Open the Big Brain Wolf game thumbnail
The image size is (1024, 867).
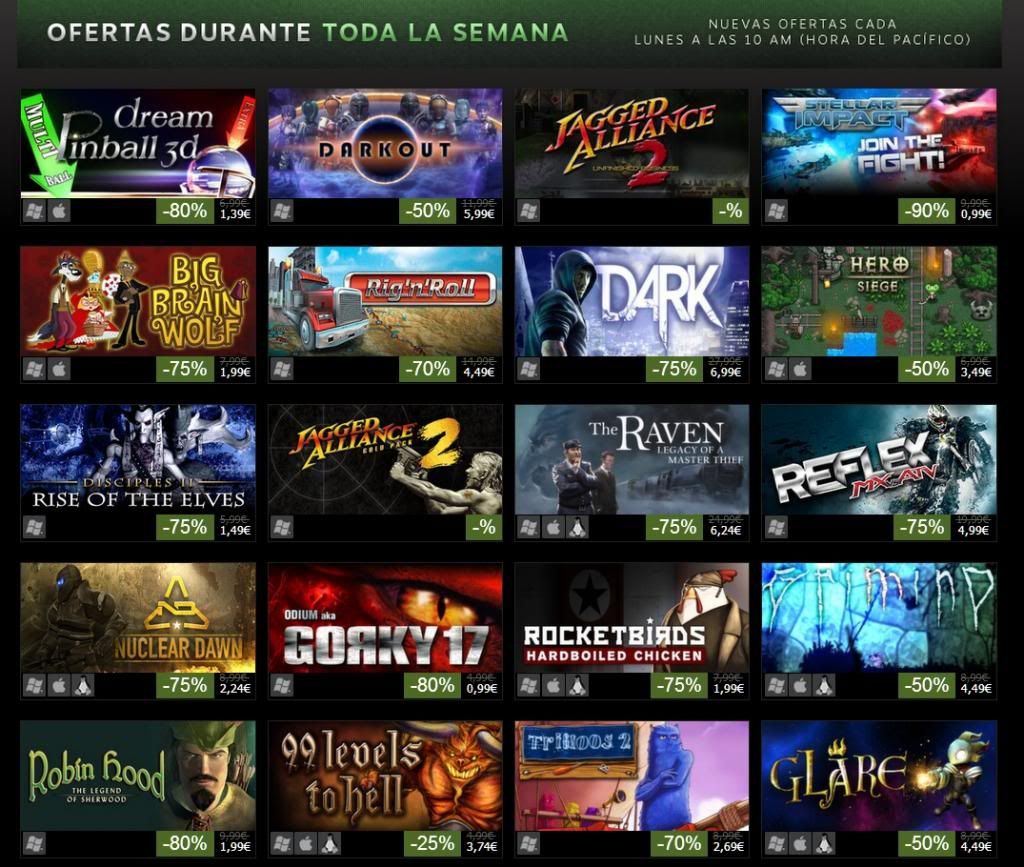[x=138, y=301]
